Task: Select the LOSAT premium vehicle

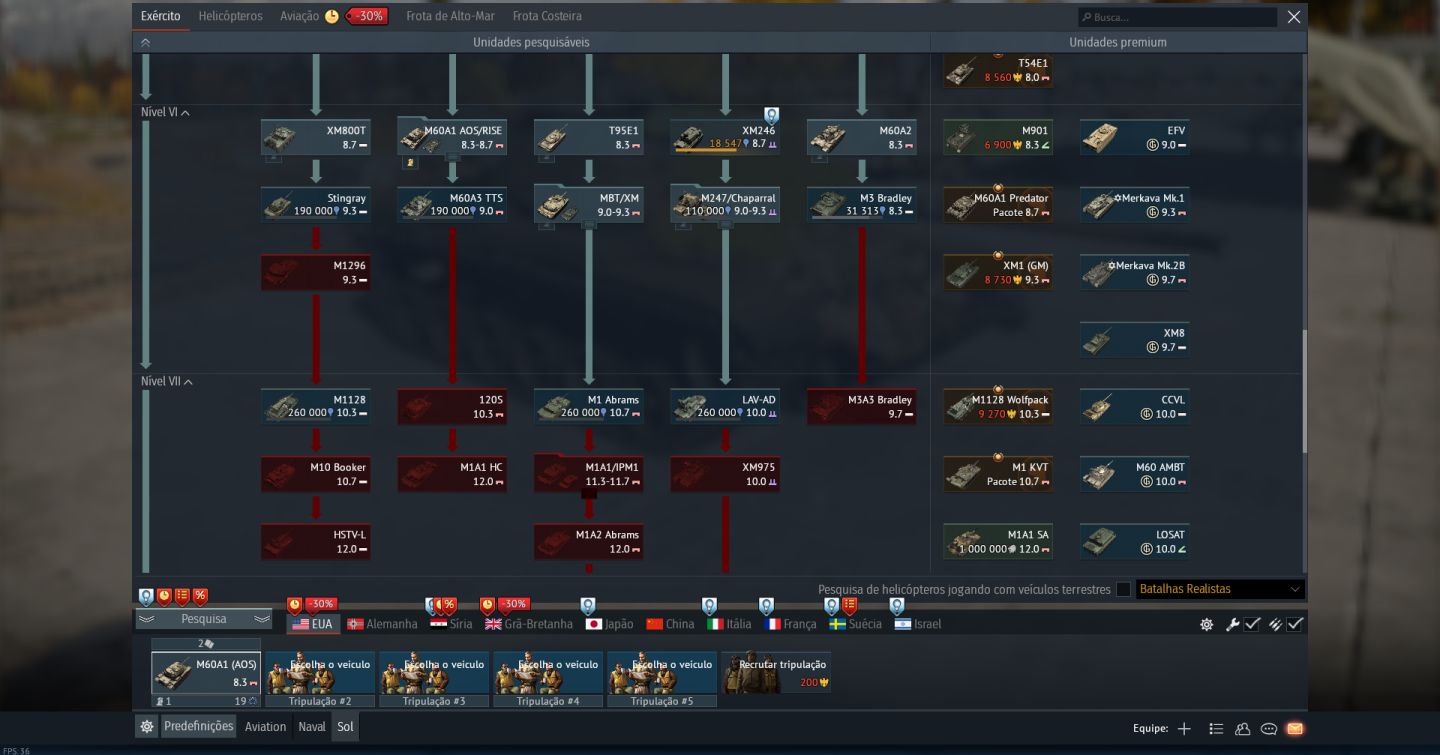Action: [1135, 541]
